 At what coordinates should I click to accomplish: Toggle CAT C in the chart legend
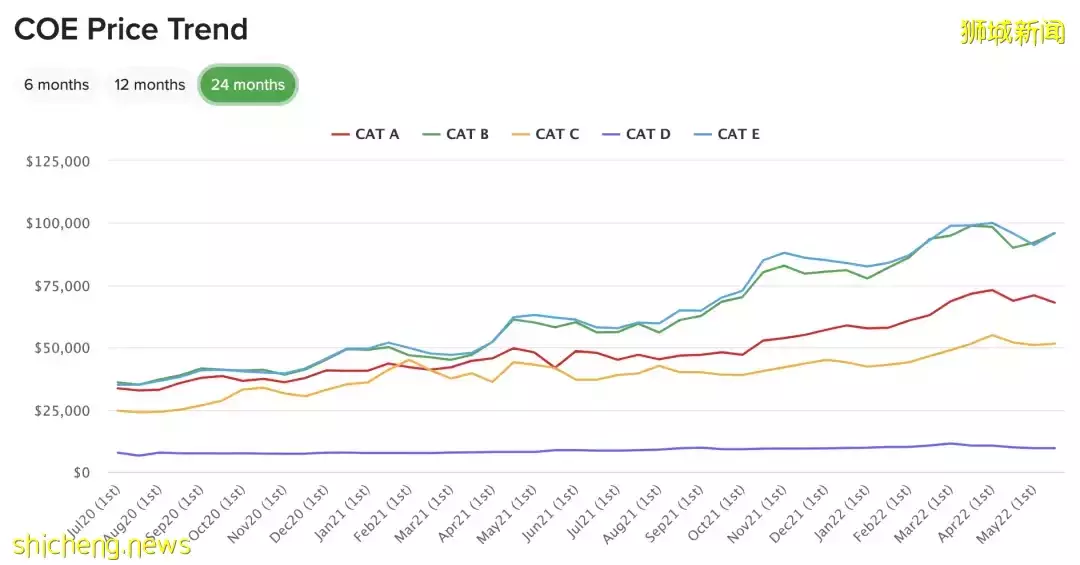pos(546,134)
